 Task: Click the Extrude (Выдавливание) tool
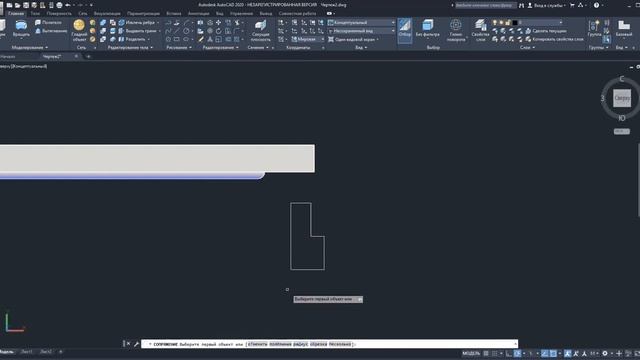(51, 31)
